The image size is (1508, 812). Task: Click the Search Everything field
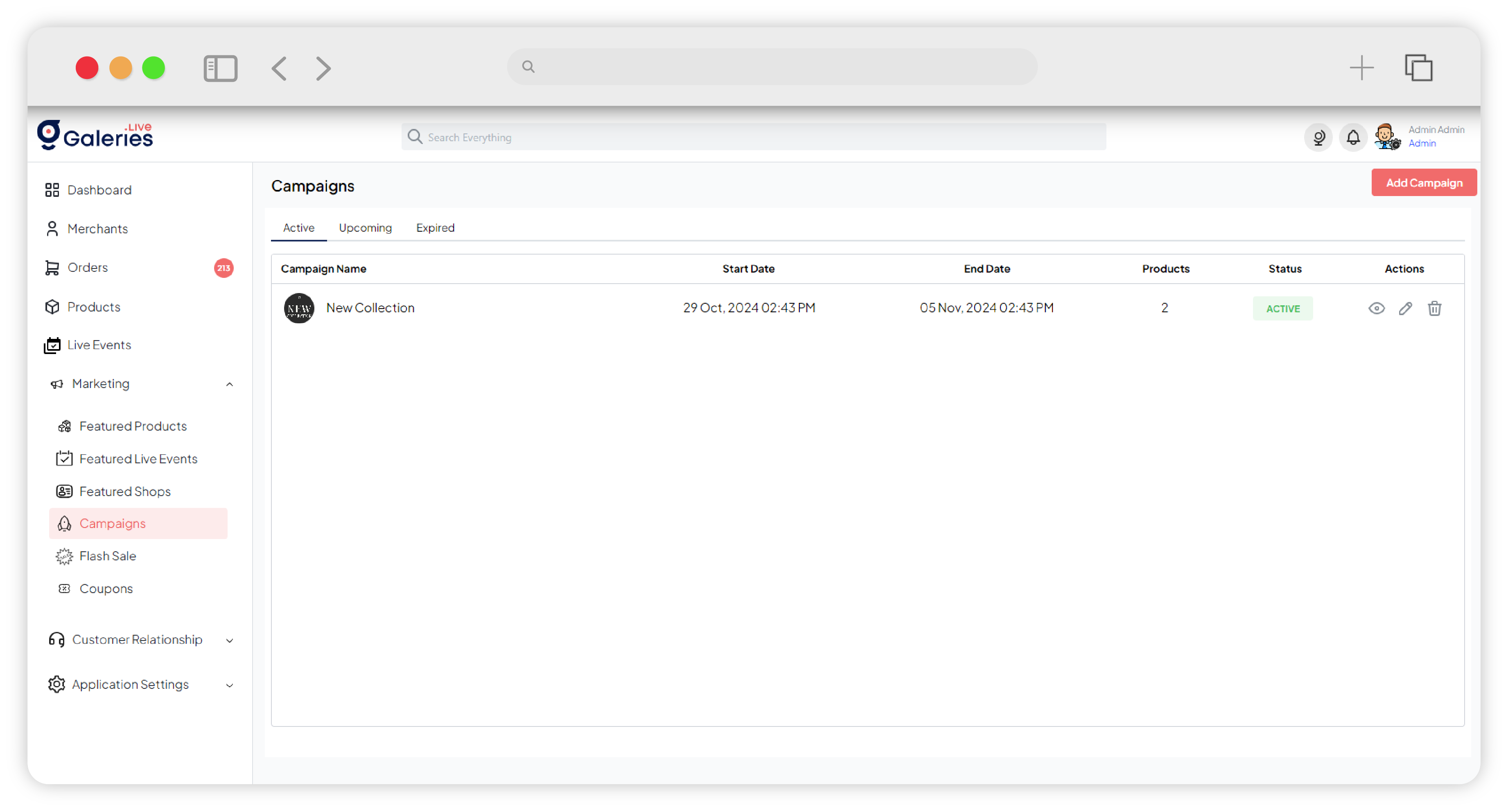pos(754,137)
